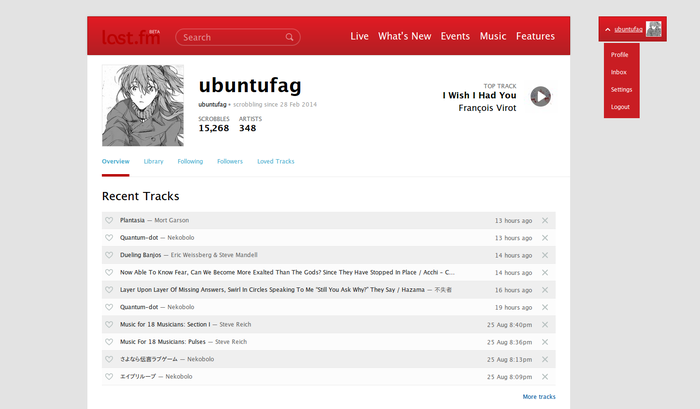Remove the Dueling Banjos scrobble
Viewport: 700px width, 409px height.
545,255
